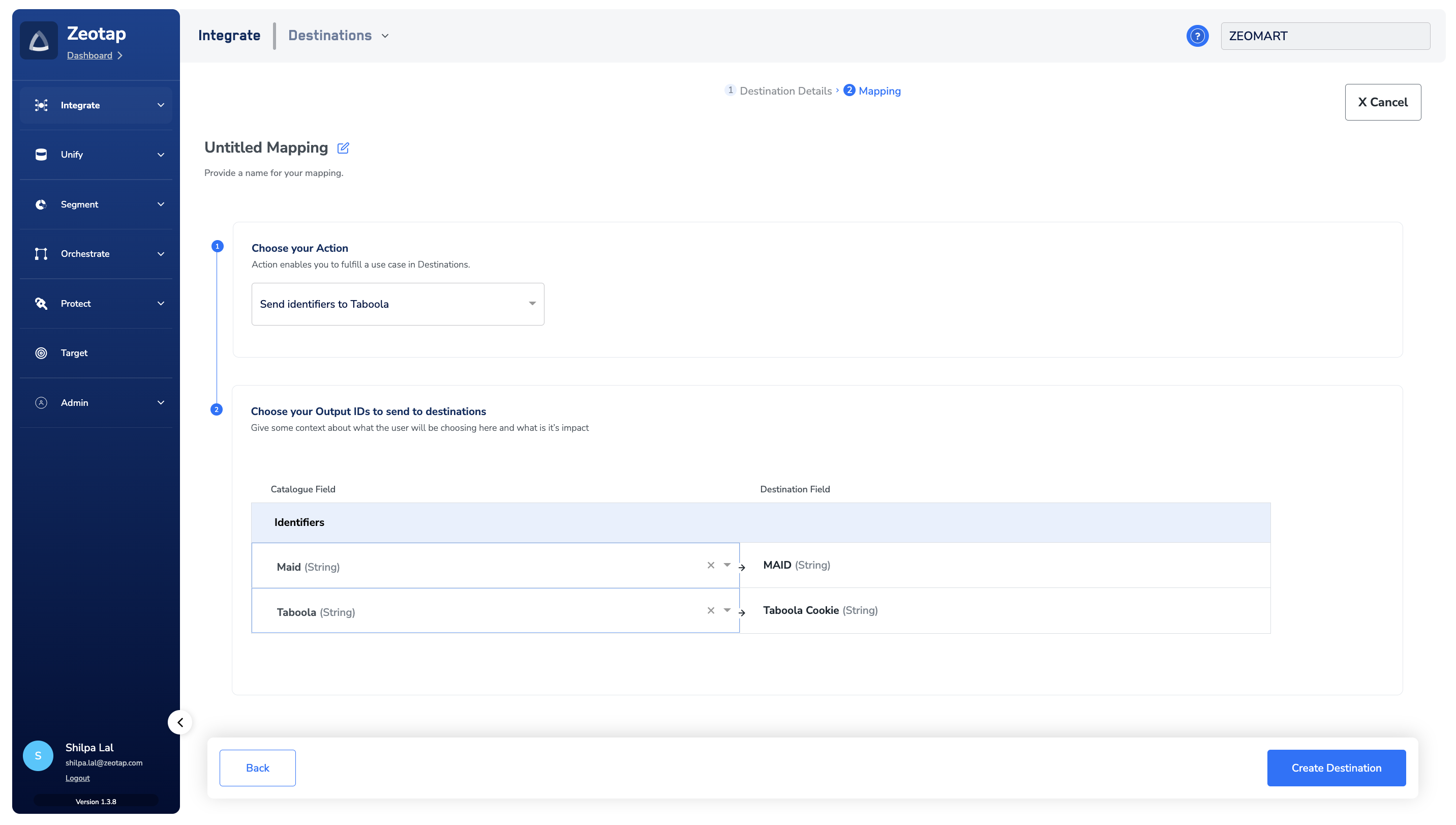Collapse sidebar with the arrow button

180,722
